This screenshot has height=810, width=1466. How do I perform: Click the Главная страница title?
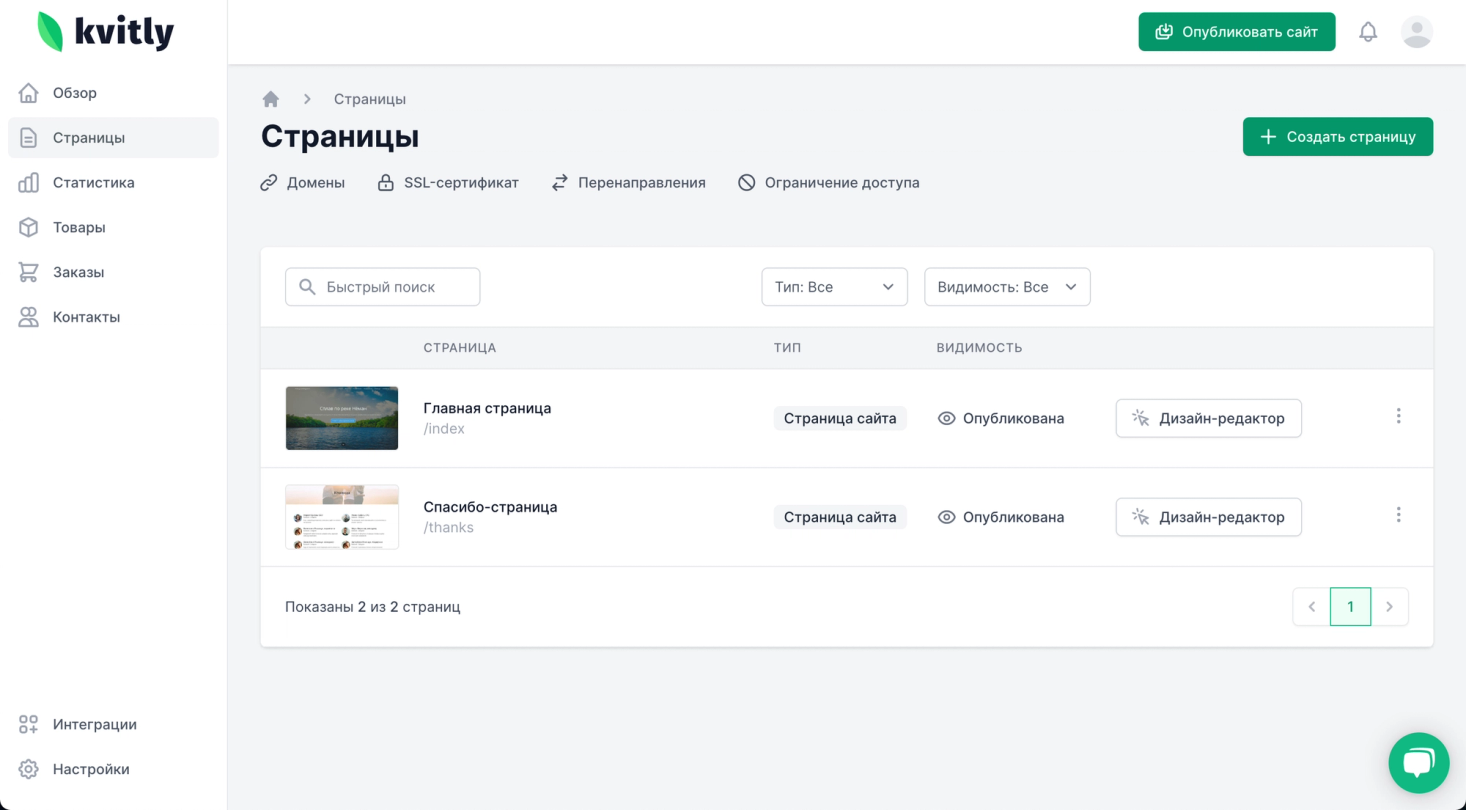point(487,408)
